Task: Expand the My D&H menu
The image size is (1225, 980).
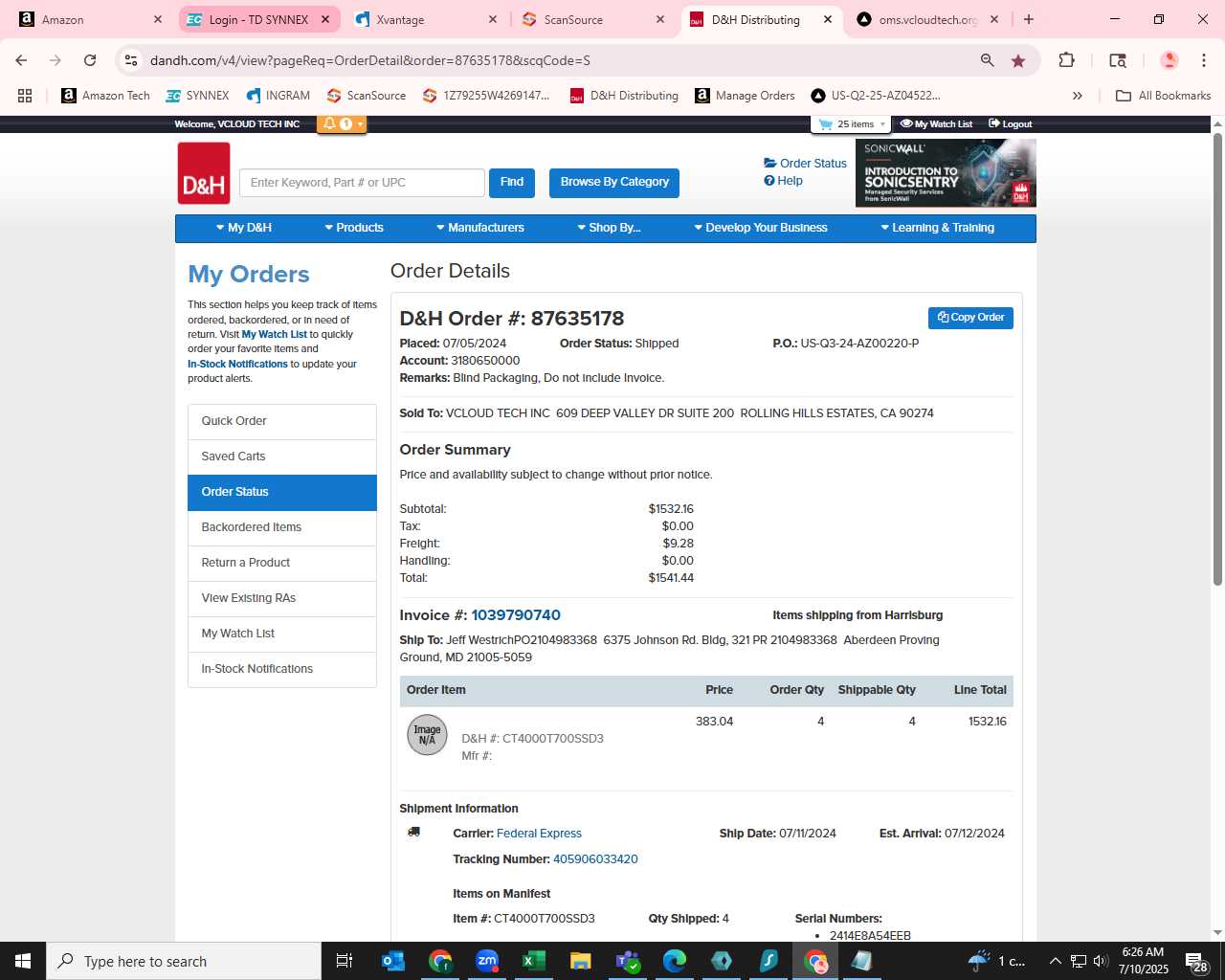Action: (244, 228)
